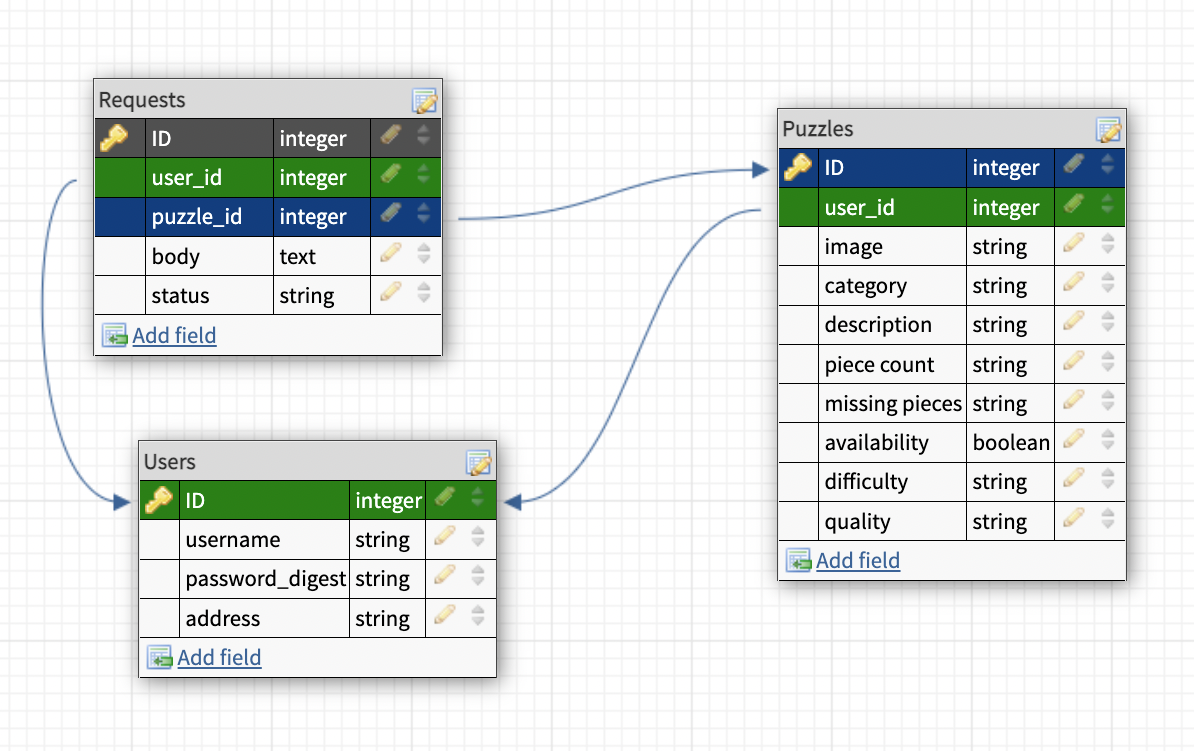Edit the status field pencil

pos(391,292)
